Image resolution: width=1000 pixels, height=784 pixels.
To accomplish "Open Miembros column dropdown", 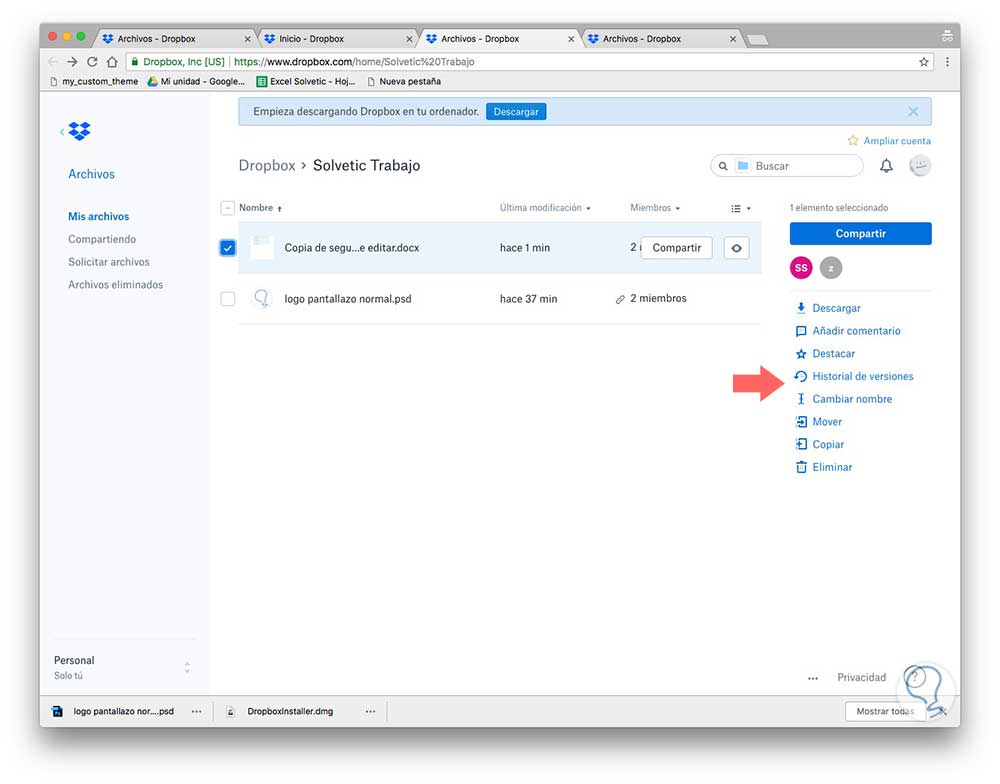I will (655, 208).
